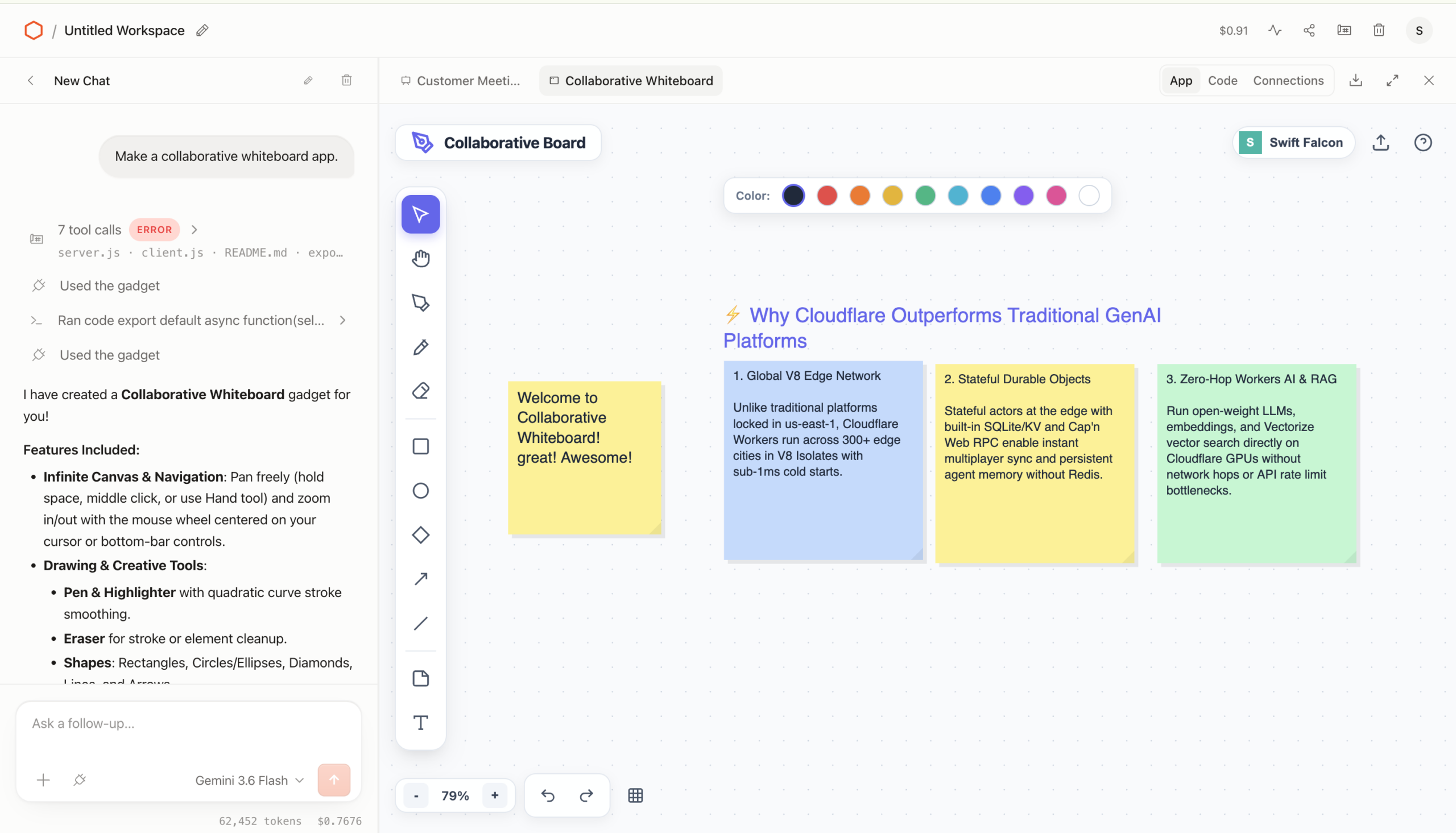Open the whiteboard help icon
This screenshot has height=833, width=1456.
pos(1423,143)
